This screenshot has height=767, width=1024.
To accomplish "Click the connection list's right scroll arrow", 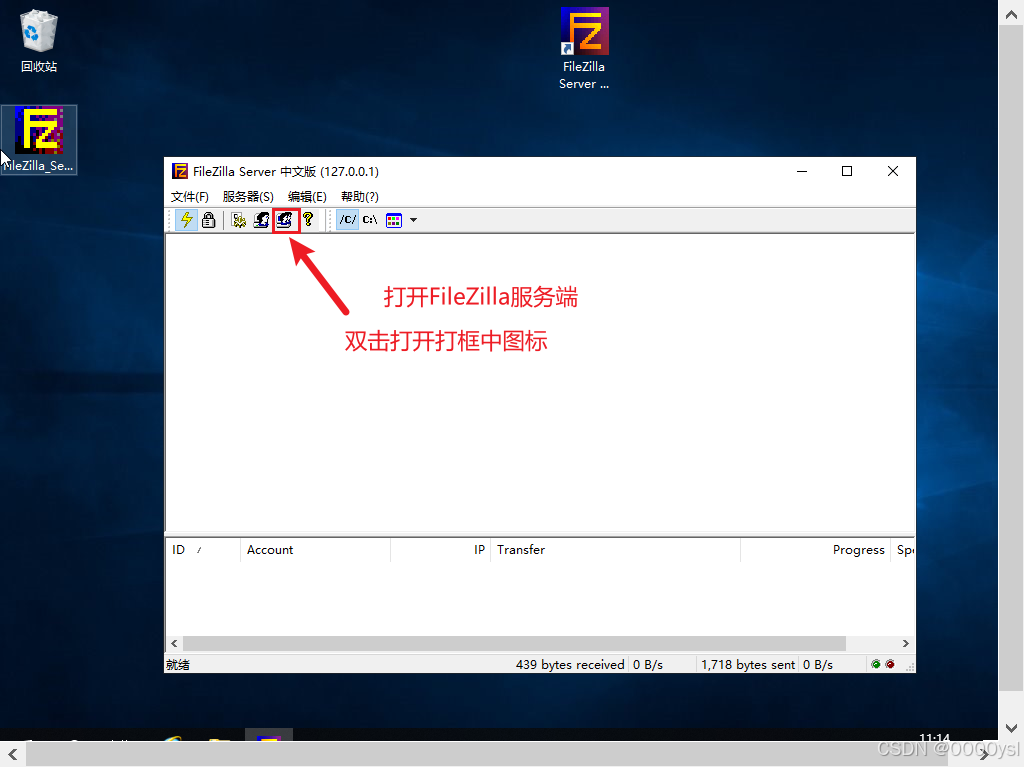I will click(905, 644).
